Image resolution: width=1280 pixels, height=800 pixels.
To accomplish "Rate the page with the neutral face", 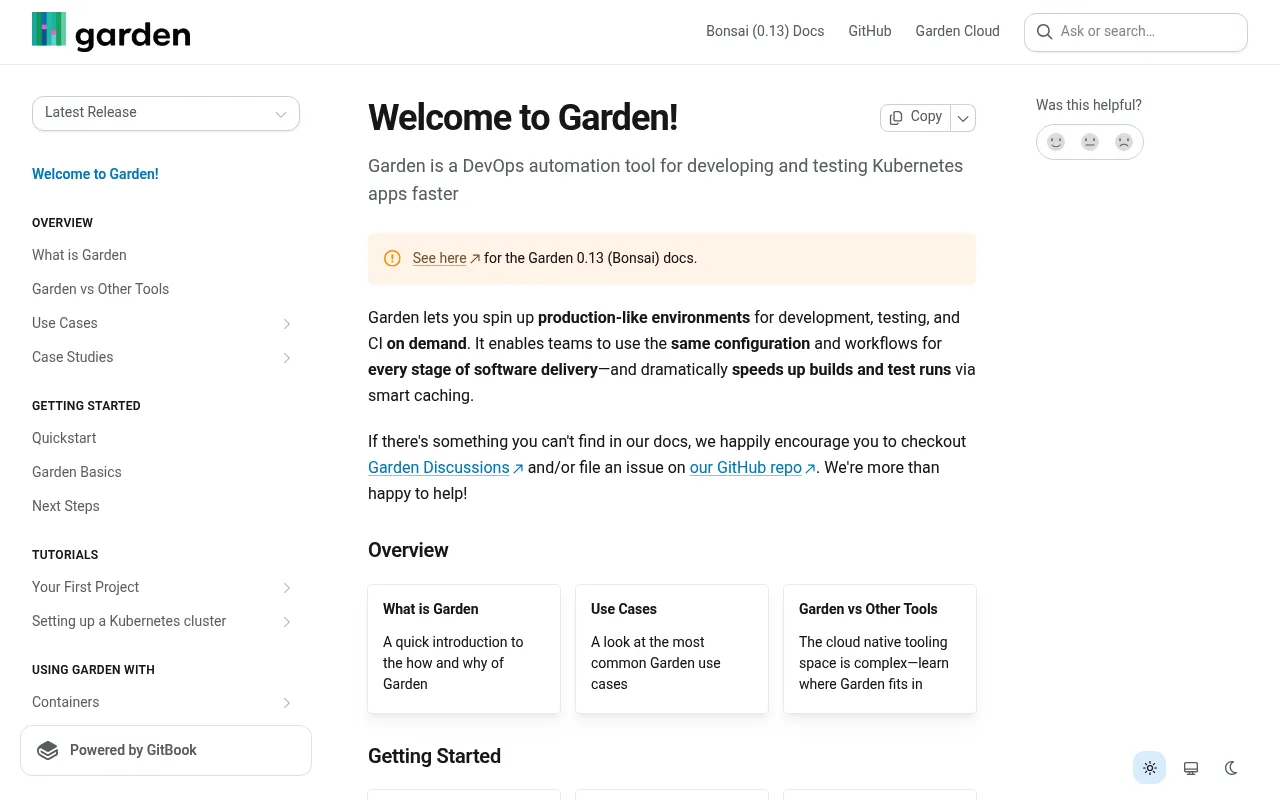I will coord(1090,142).
